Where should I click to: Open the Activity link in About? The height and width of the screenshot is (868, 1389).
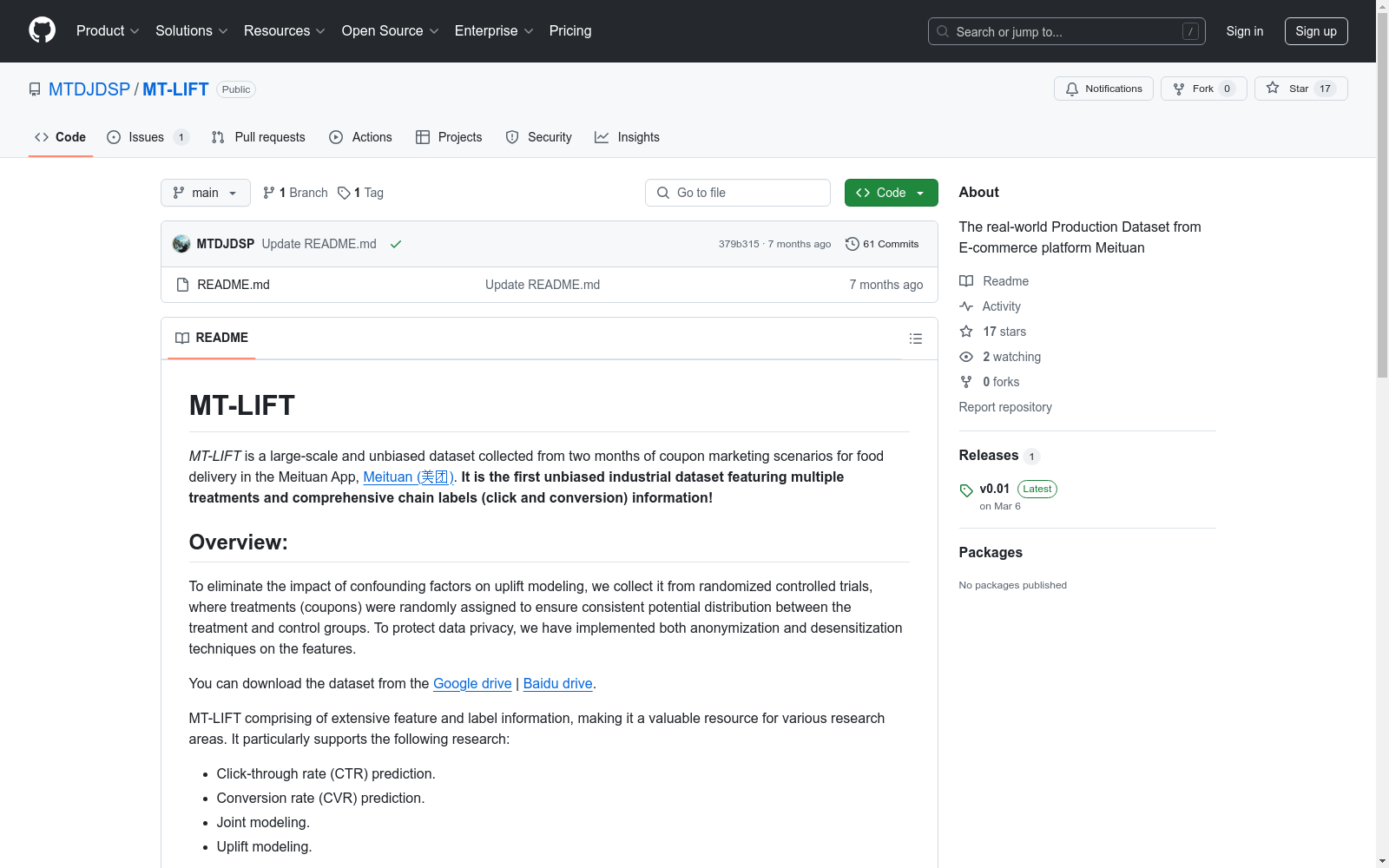pyautogui.click(x=991, y=306)
